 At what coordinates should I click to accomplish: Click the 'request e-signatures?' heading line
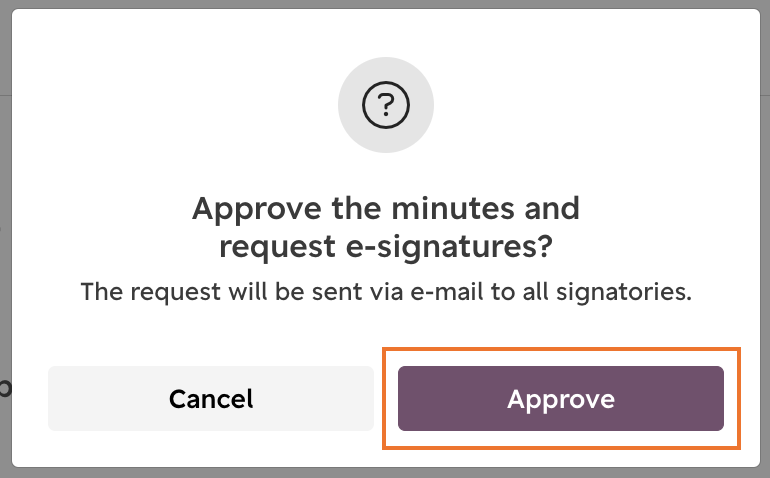[x=386, y=246]
